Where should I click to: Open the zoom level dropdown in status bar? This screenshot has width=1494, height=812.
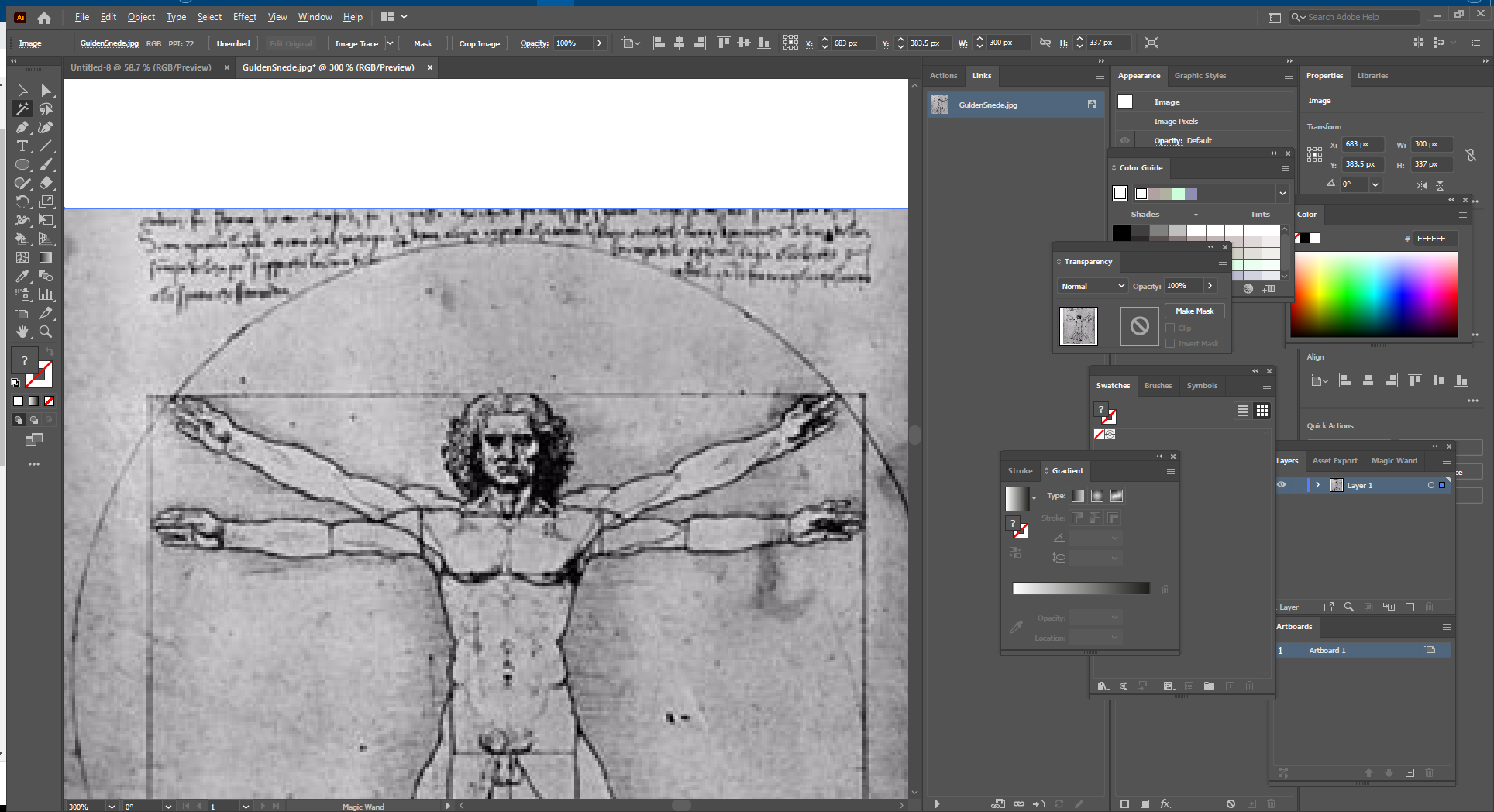click(112, 807)
